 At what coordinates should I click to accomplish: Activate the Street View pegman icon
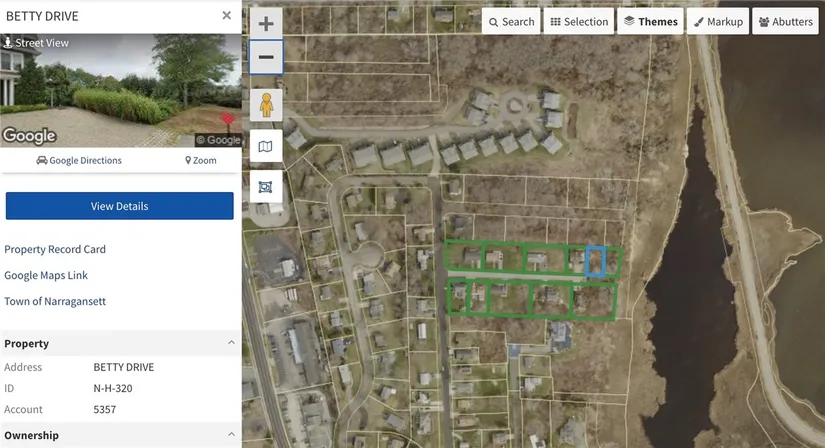coord(266,104)
